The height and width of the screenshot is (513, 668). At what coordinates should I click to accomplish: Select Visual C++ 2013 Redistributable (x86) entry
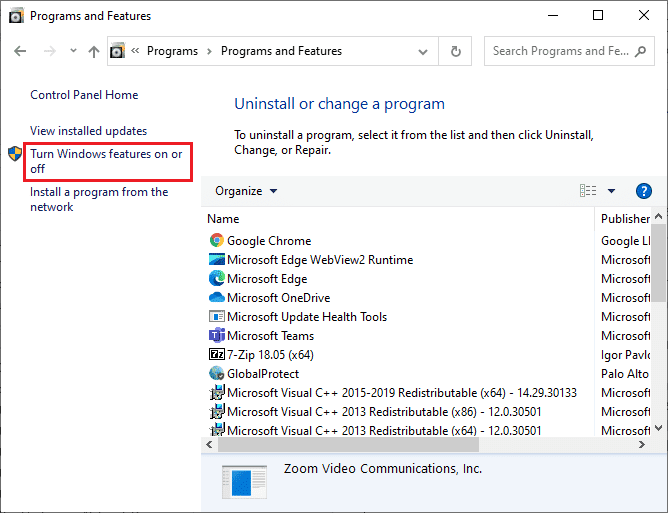(384, 412)
